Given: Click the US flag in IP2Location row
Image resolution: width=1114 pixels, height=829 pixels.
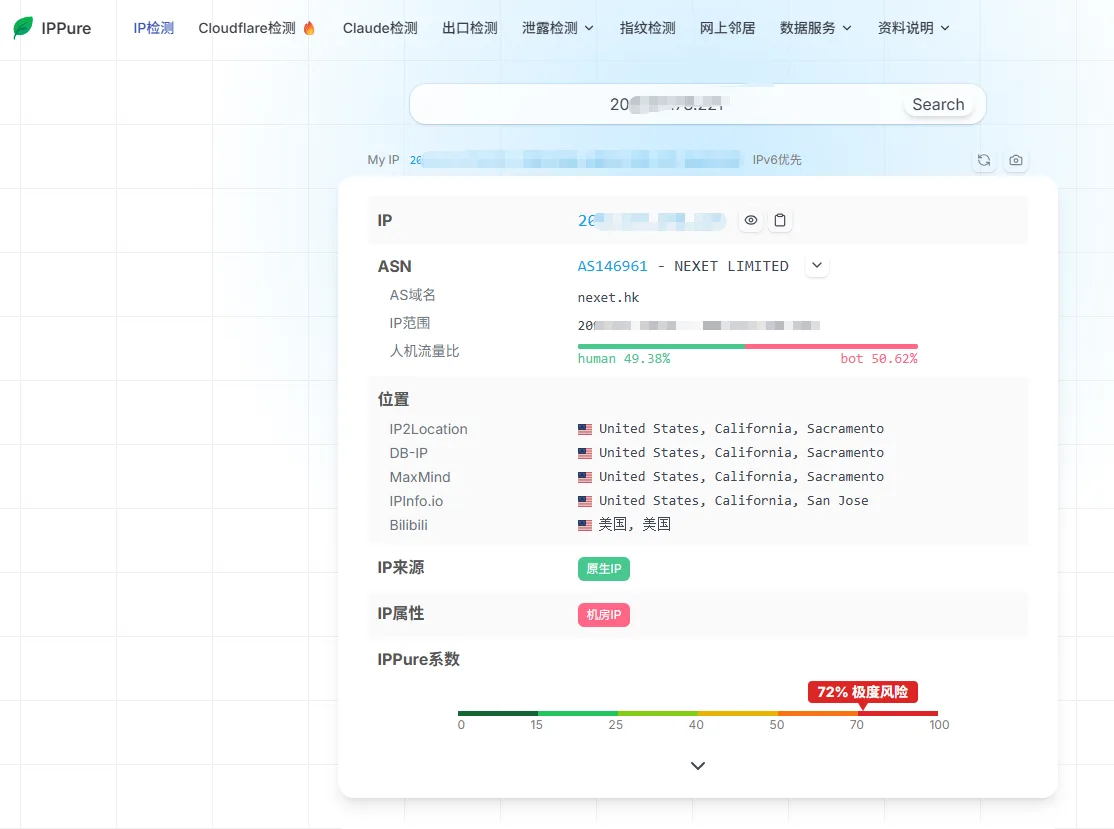Looking at the screenshot, I should (x=585, y=429).
